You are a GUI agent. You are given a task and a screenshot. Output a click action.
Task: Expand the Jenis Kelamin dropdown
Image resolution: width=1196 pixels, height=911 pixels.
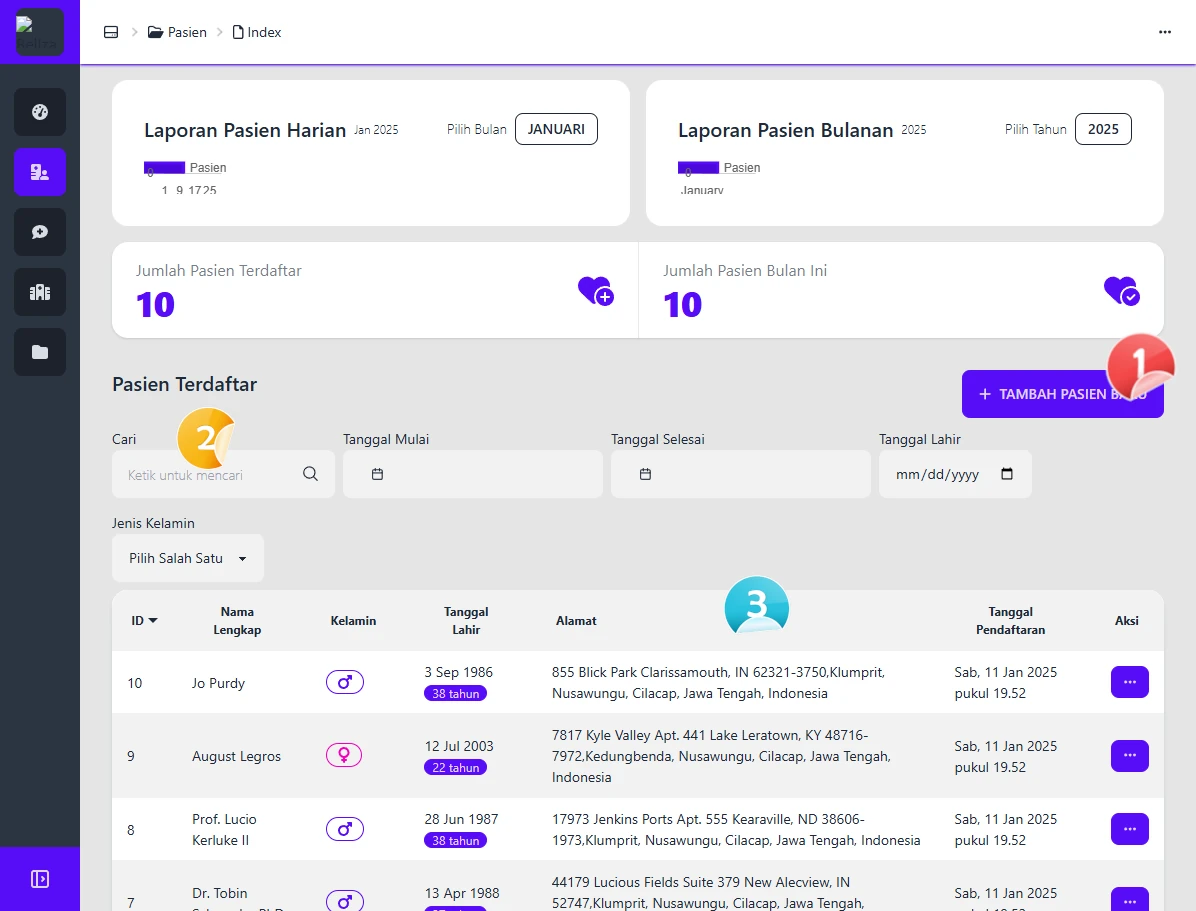pos(188,558)
